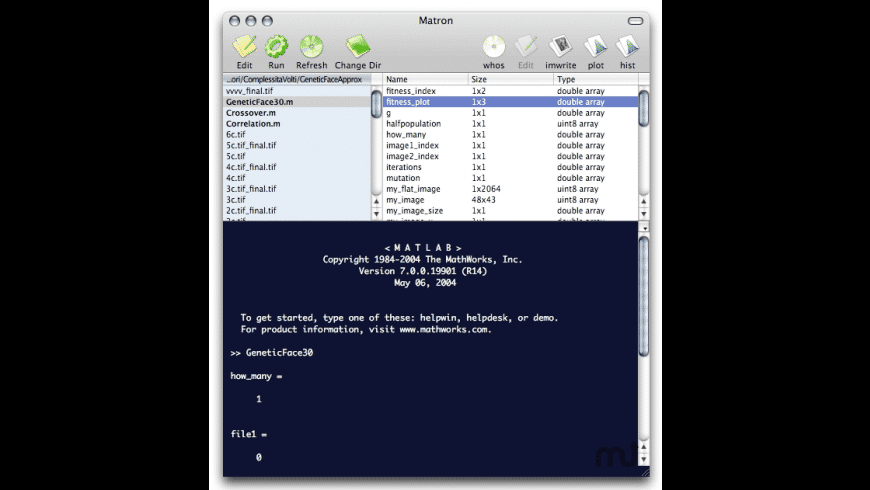This screenshot has height=490, width=870.
Task: Select the my_image_size variable
Action: pos(510,210)
